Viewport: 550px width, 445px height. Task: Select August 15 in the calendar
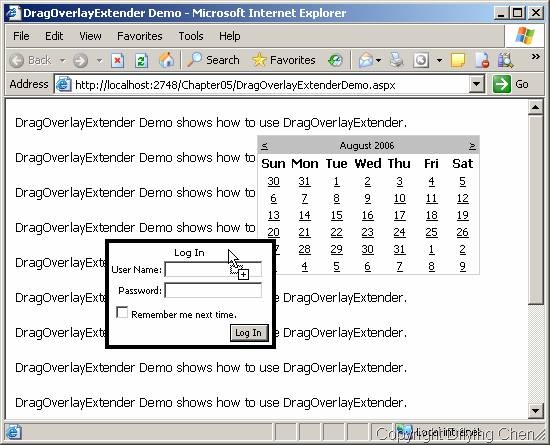click(336, 215)
